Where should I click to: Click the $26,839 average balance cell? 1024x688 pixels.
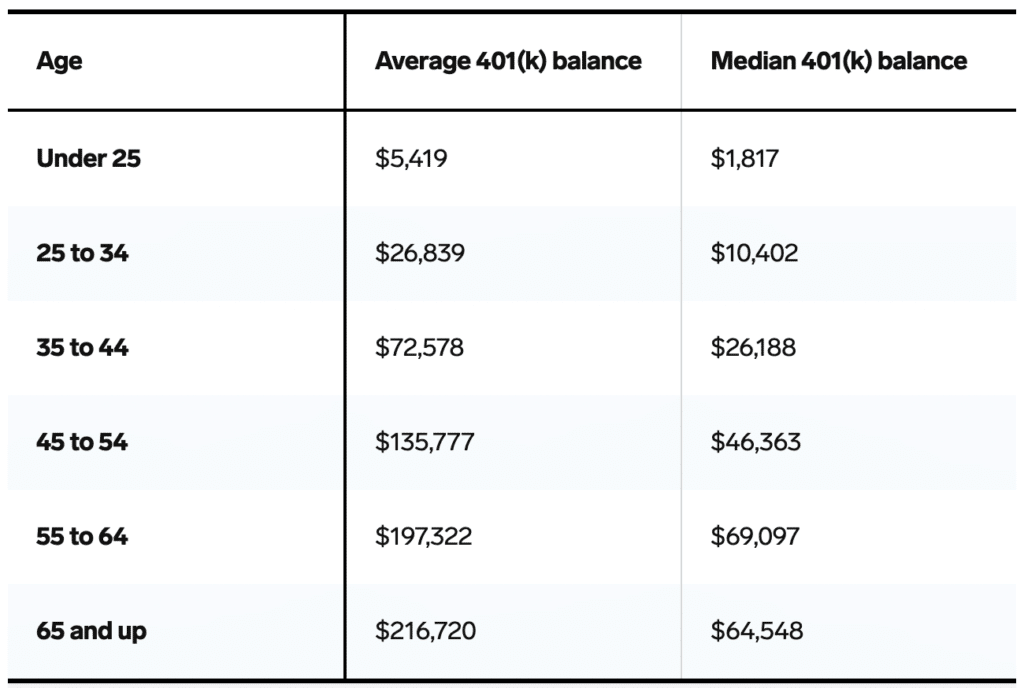coord(420,253)
